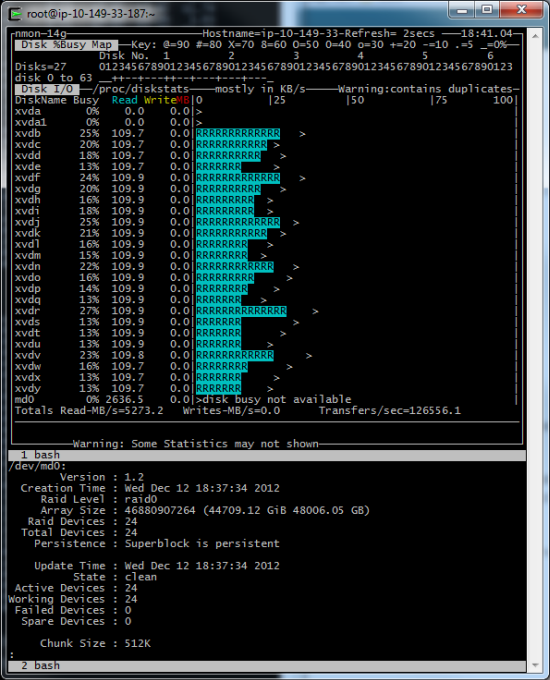
Task: Click the md0 device row
Action: click(265, 399)
